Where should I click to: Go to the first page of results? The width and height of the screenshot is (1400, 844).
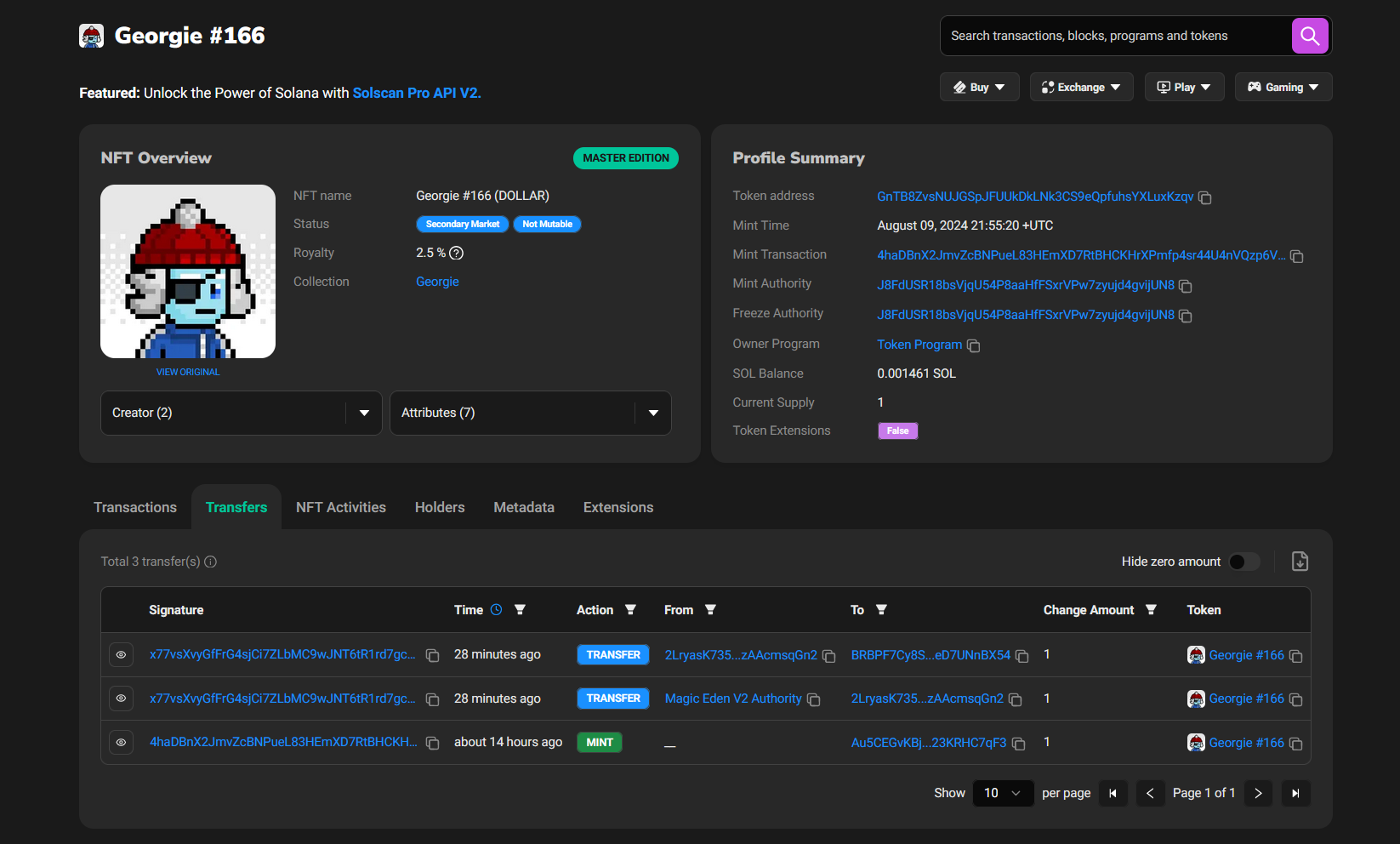point(1113,793)
